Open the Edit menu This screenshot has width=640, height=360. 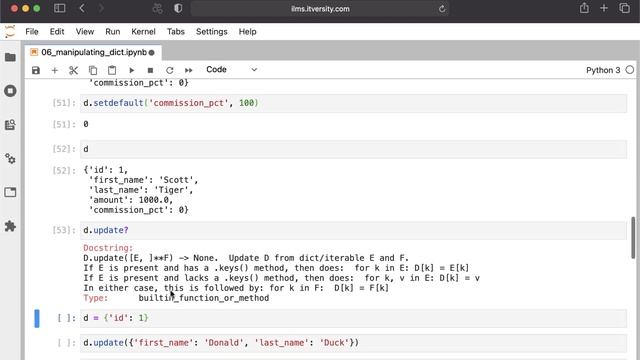pyautogui.click(x=57, y=31)
